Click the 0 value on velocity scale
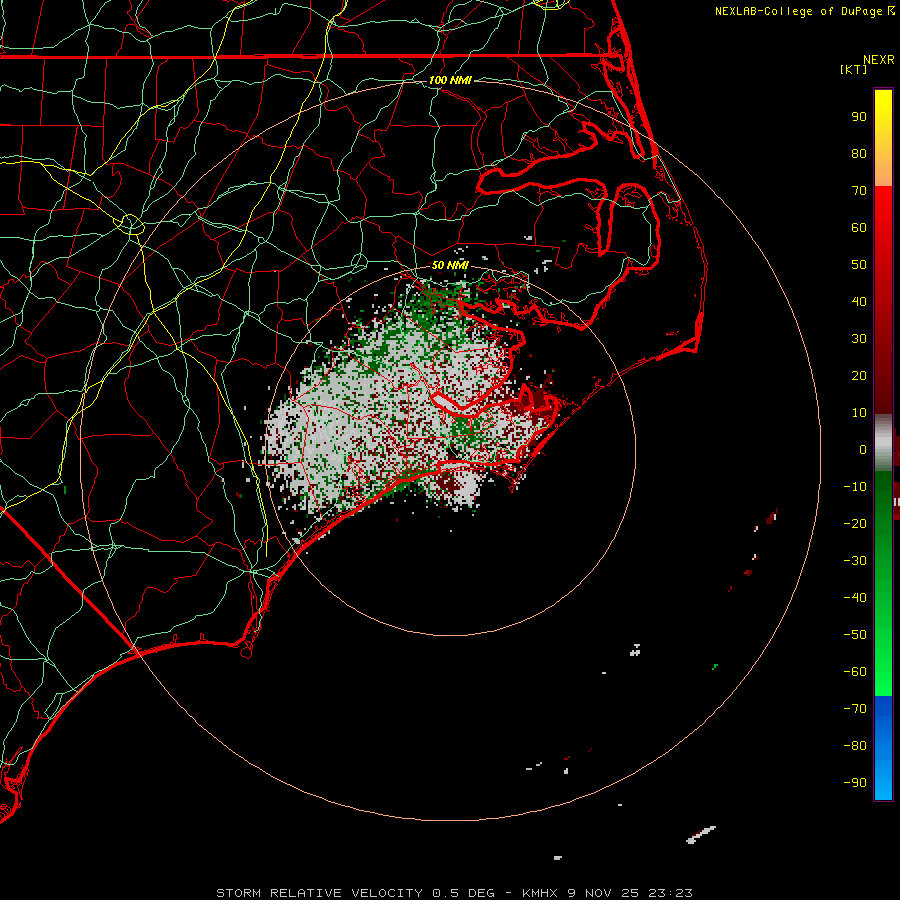 click(863, 449)
